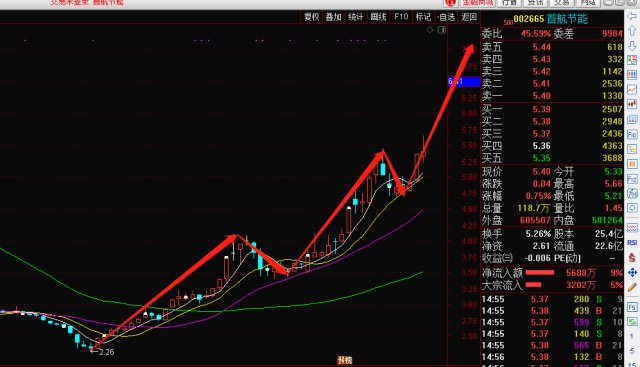Click the candlestick chart sidebar icon
Image resolution: width=640 pixels, height=367 pixels.
click(x=632, y=105)
